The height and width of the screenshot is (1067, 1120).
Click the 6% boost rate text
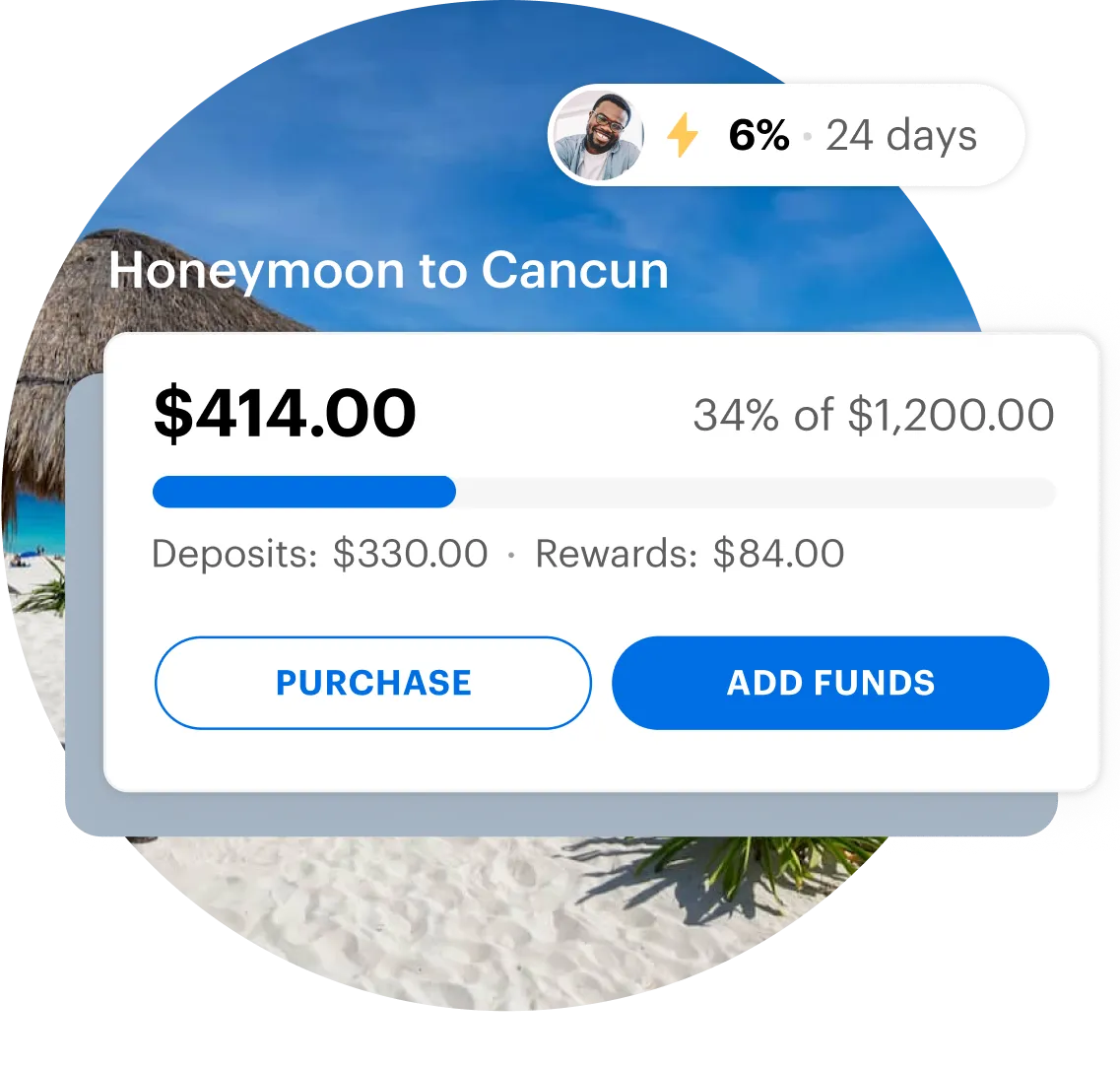pyautogui.click(x=758, y=135)
